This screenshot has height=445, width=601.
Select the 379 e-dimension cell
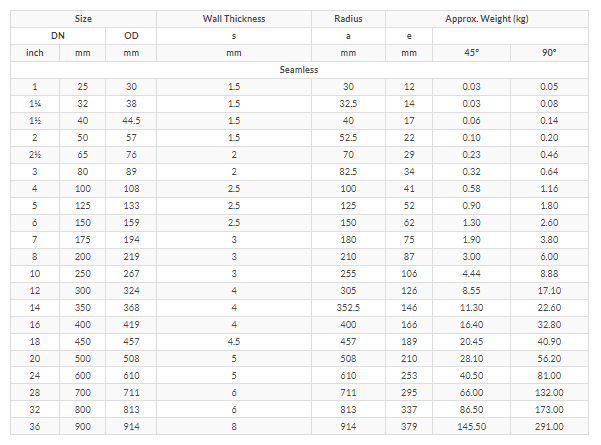pyautogui.click(x=409, y=426)
